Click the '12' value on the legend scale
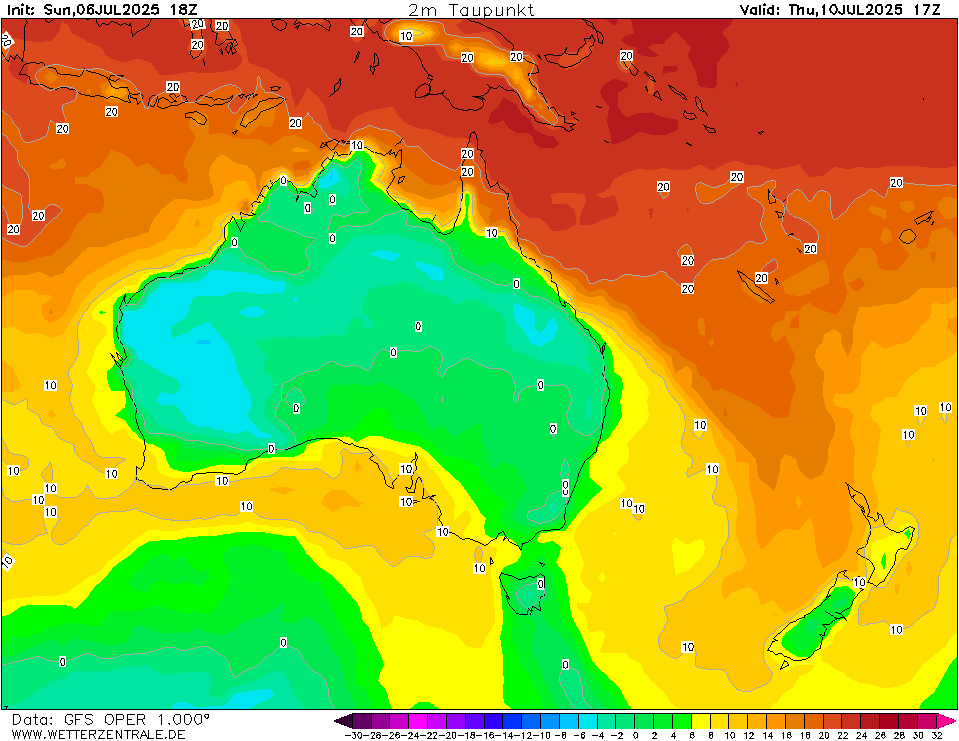959x741 pixels. click(749, 735)
